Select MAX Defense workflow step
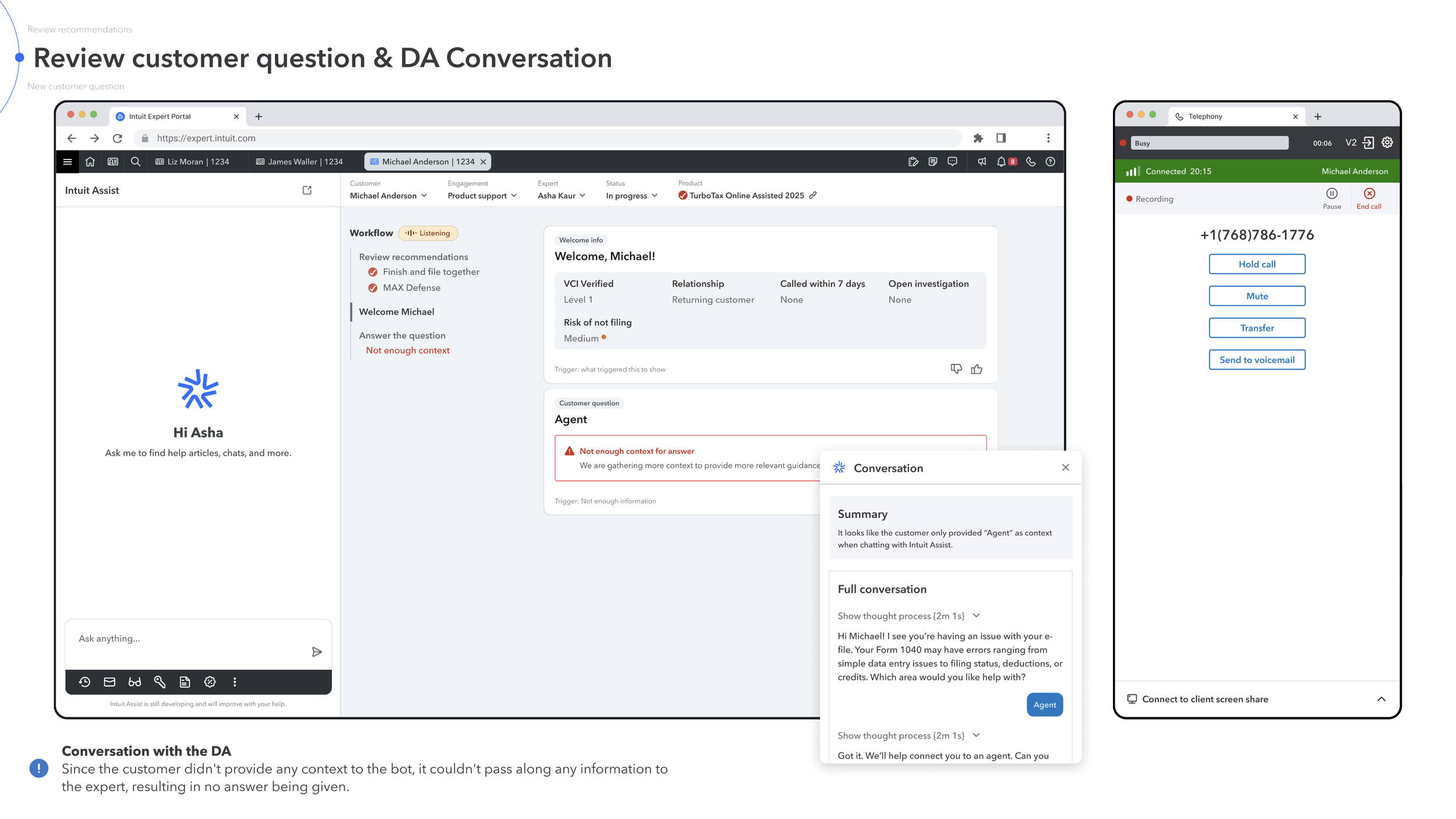The height and width of the screenshot is (819, 1456). (404, 288)
